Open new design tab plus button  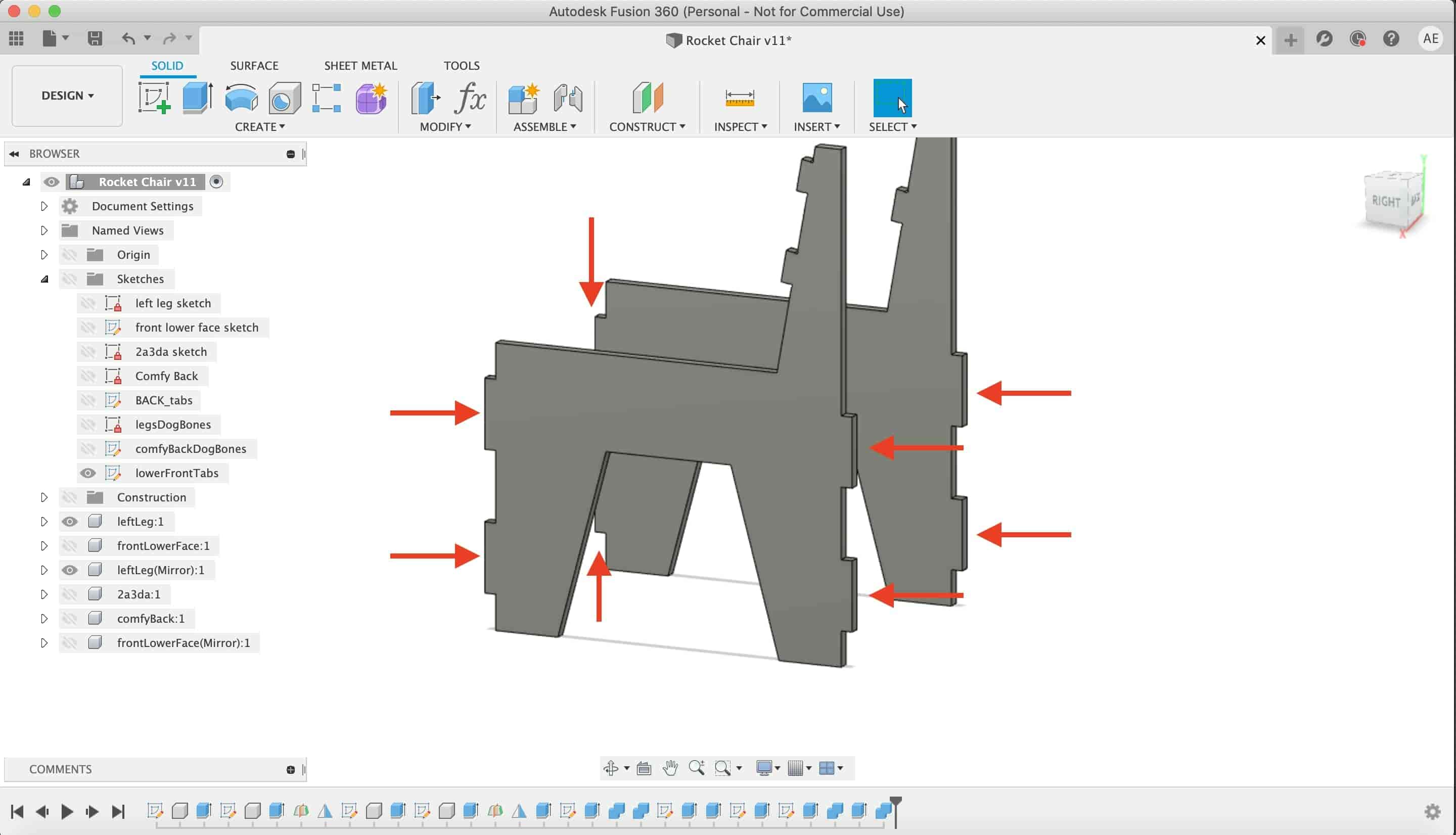(1290, 39)
